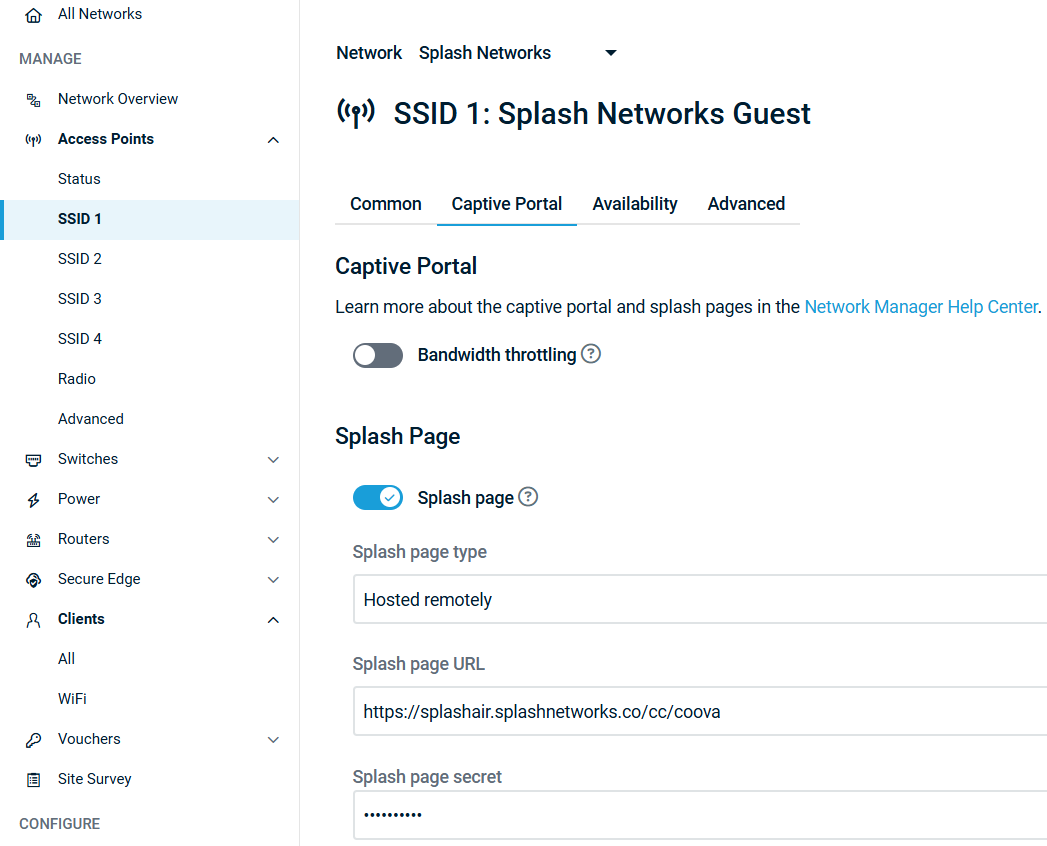Screen dimensions: 1047x846
Task: Open the Network Manager Help Center link
Action: coord(921,306)
